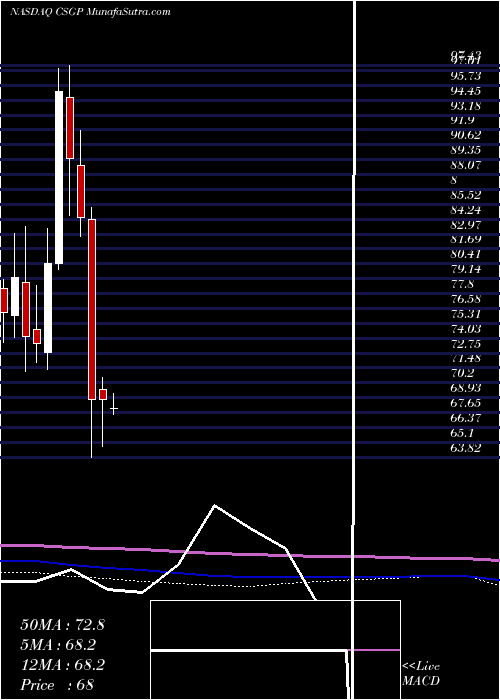Click the 90.62 price label

pos(466,135)
